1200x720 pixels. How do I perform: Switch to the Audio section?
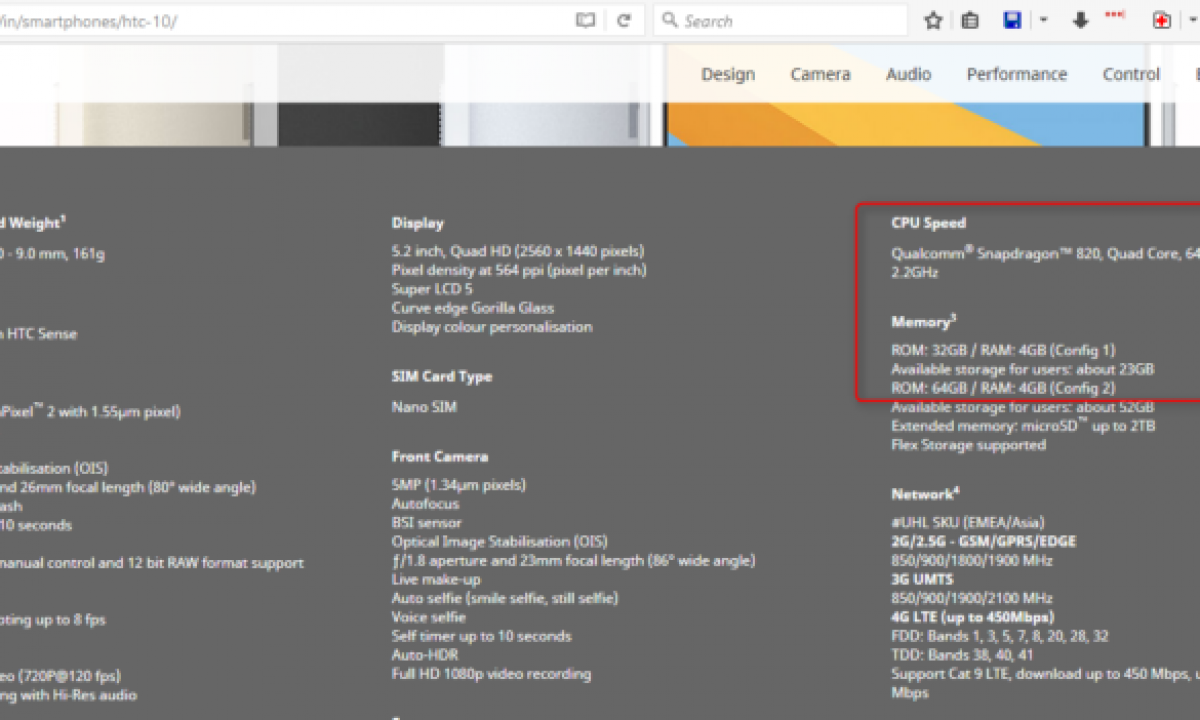coord(908,74)
